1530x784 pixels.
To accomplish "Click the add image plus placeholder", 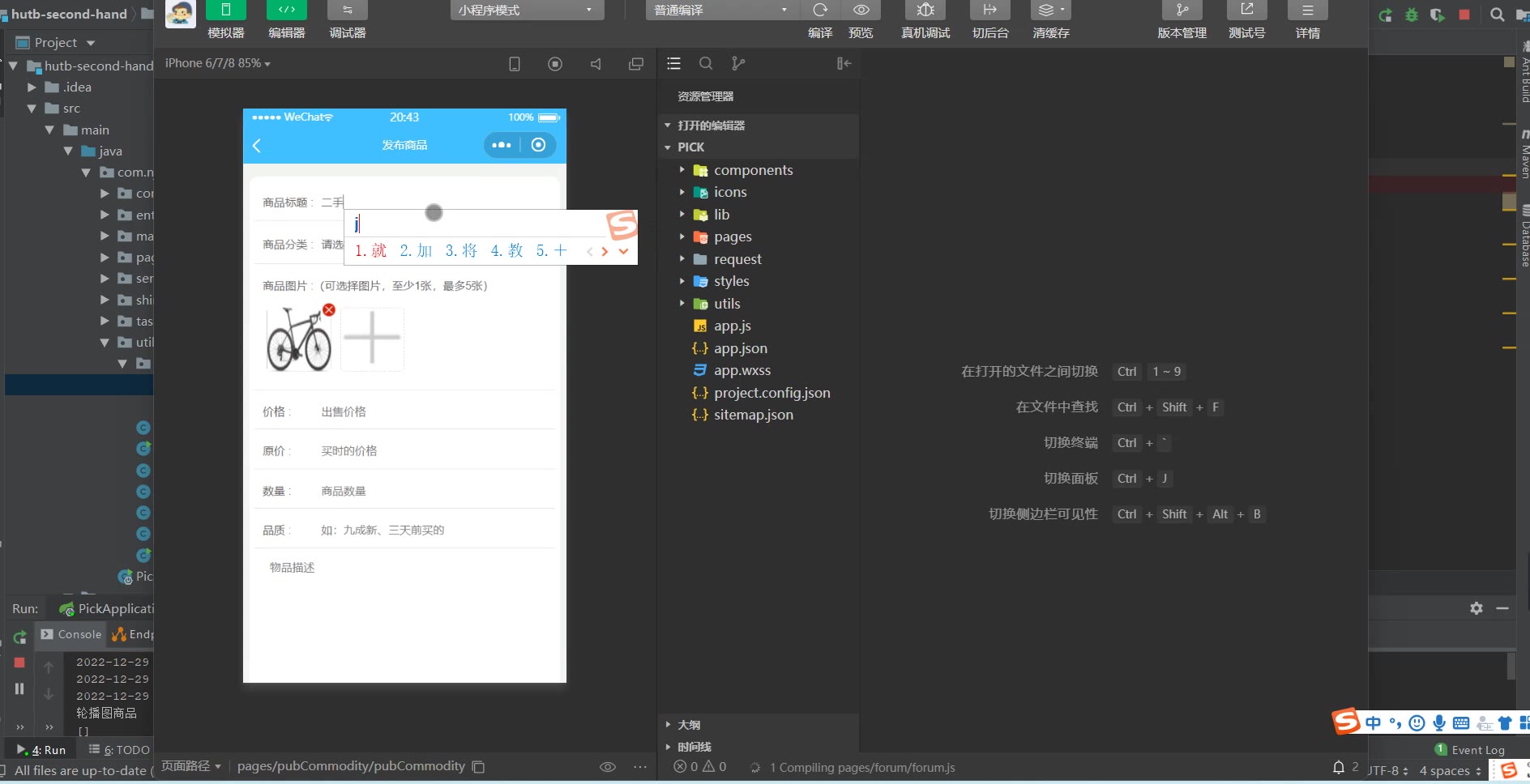I will click(372, 339).
